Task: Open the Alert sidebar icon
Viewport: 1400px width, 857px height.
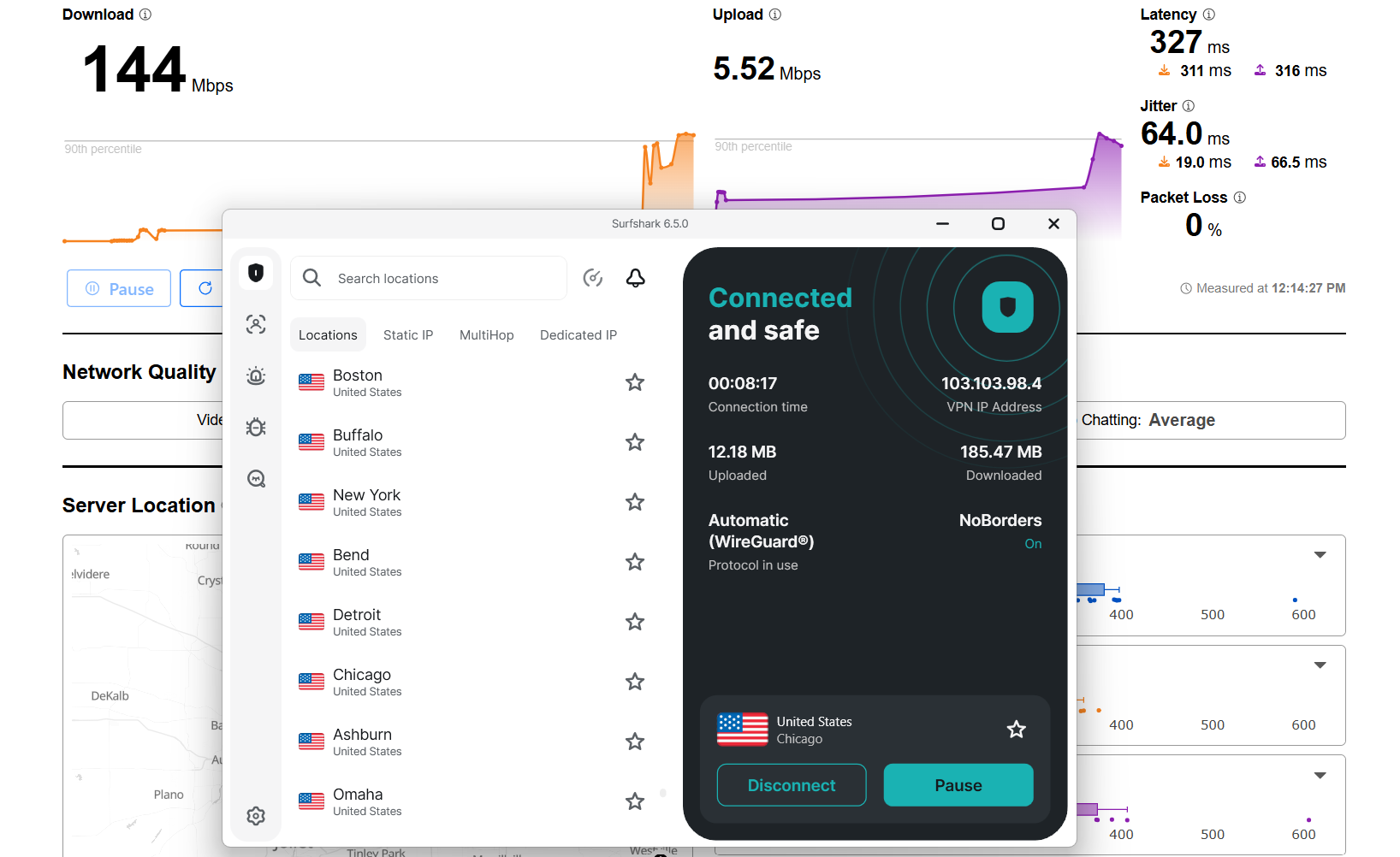Action: pos(256,375)
